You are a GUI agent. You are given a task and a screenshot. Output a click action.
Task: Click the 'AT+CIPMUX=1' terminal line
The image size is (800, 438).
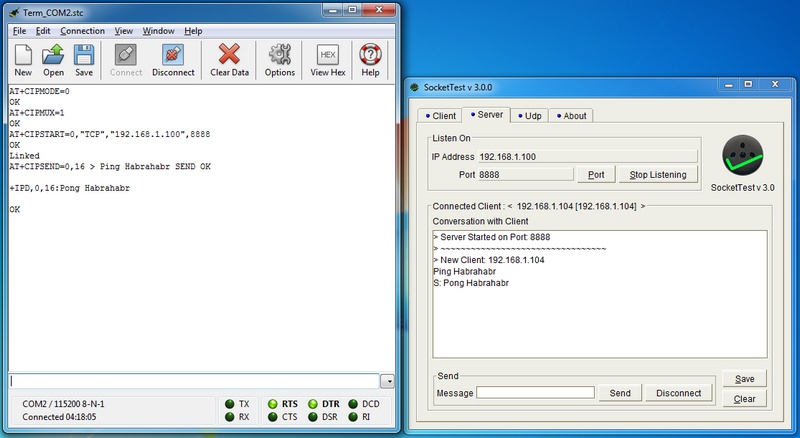[37, 113]
